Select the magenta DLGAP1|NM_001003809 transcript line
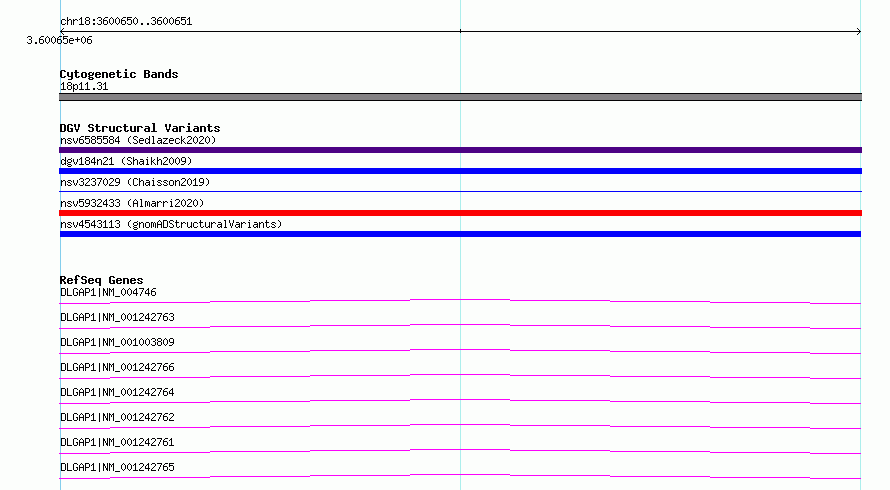 (460, 351)
